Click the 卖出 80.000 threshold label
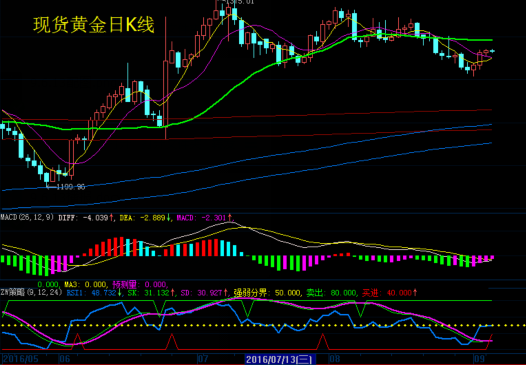The width and height of the screenshot is (526, 365). click(331, 293)
